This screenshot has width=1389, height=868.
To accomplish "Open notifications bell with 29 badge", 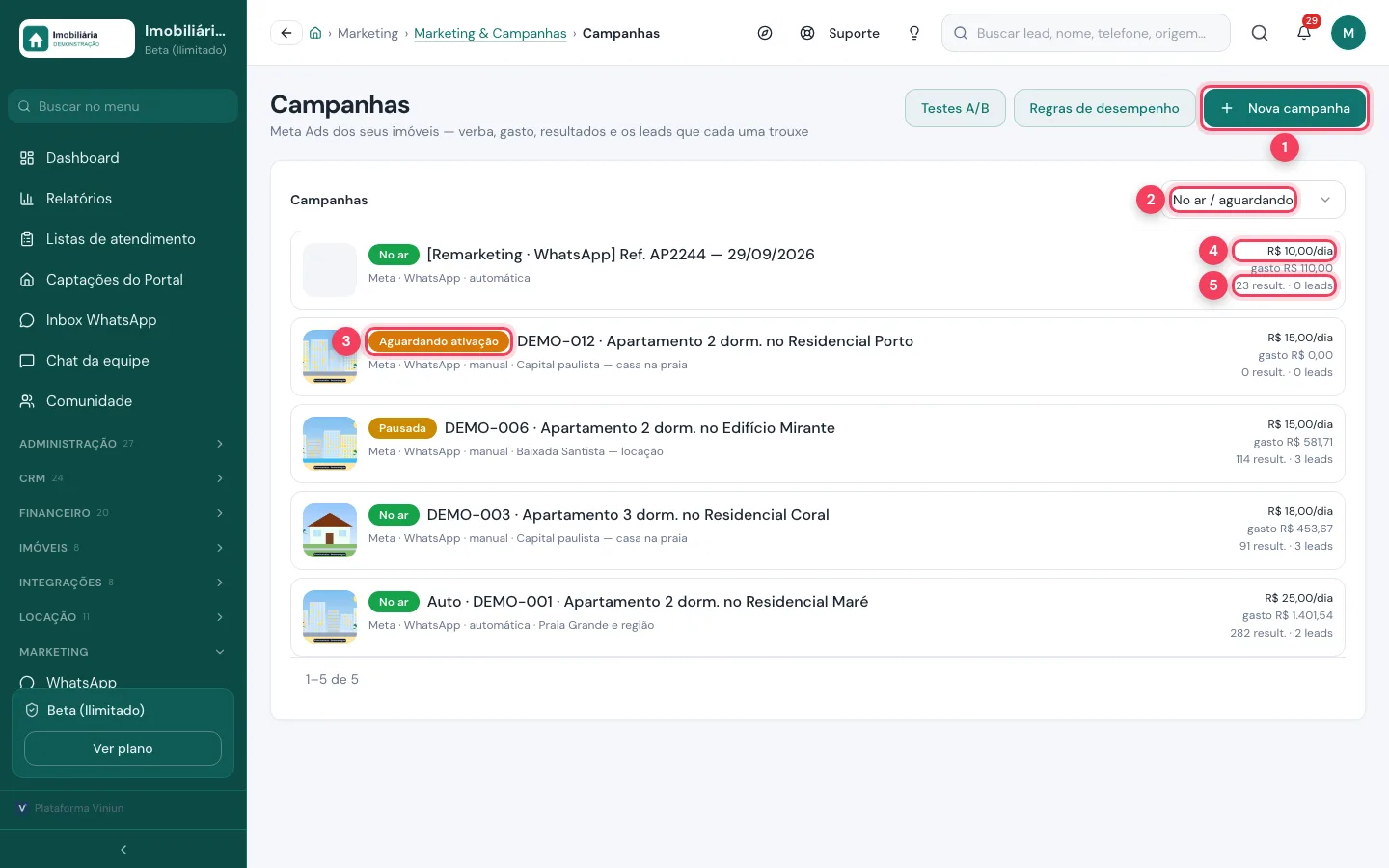I will point(1304,33).
